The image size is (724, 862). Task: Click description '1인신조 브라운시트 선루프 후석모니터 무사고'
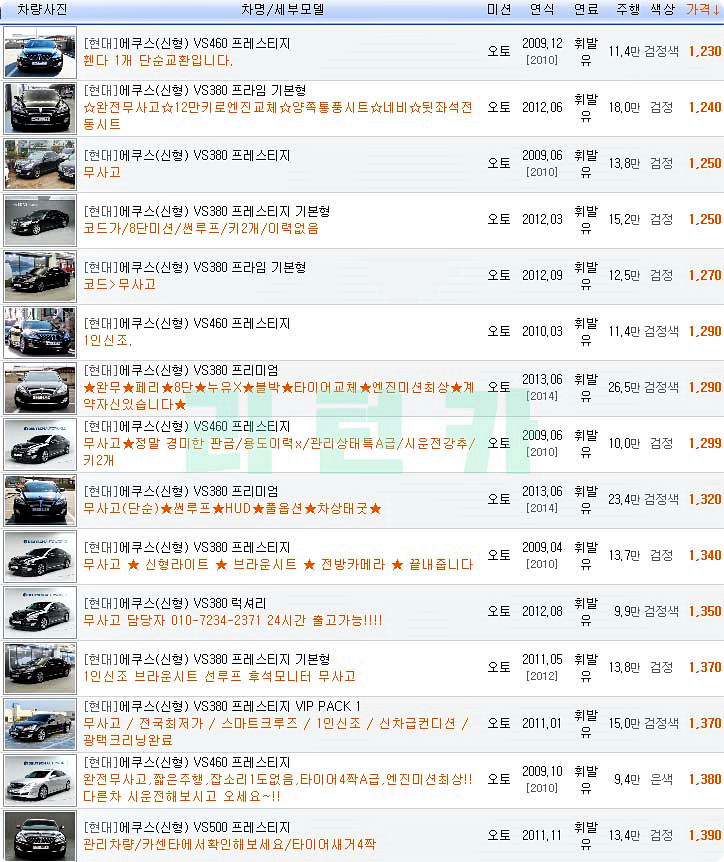coord(219,676)
